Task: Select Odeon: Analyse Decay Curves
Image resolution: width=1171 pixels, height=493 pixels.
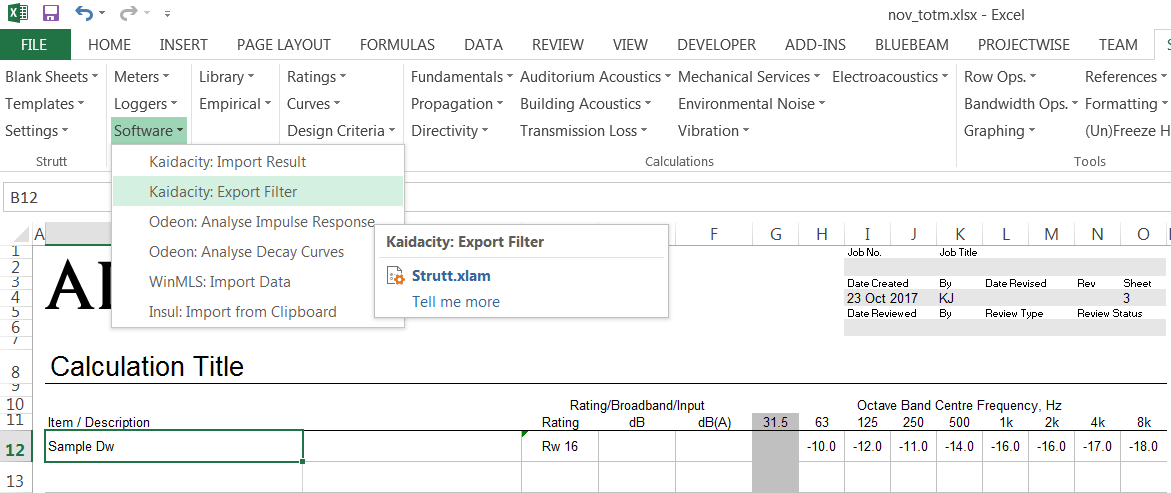Action: [258, 252]
